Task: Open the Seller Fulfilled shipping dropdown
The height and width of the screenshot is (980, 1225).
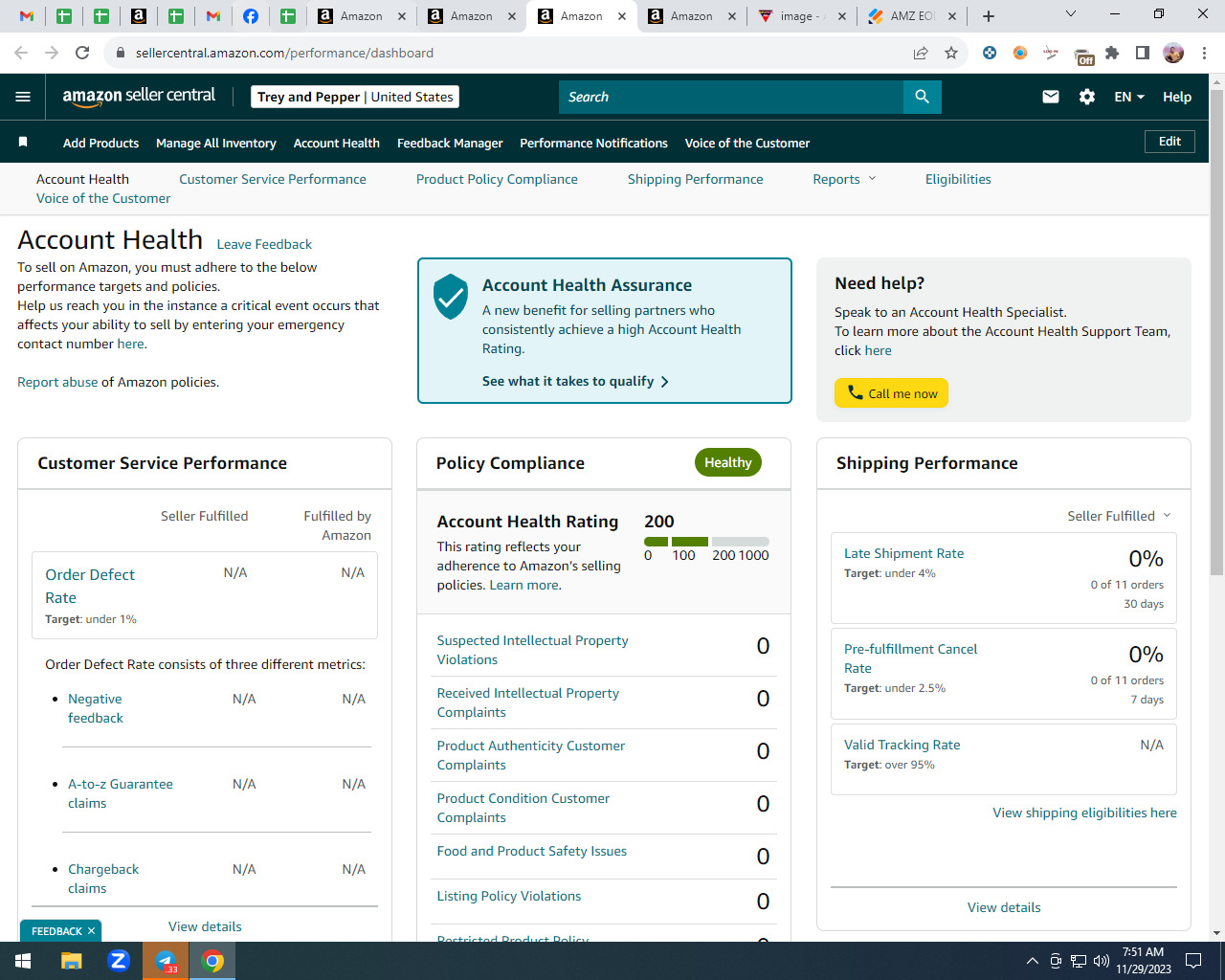Action: [x=1119, y=516]
